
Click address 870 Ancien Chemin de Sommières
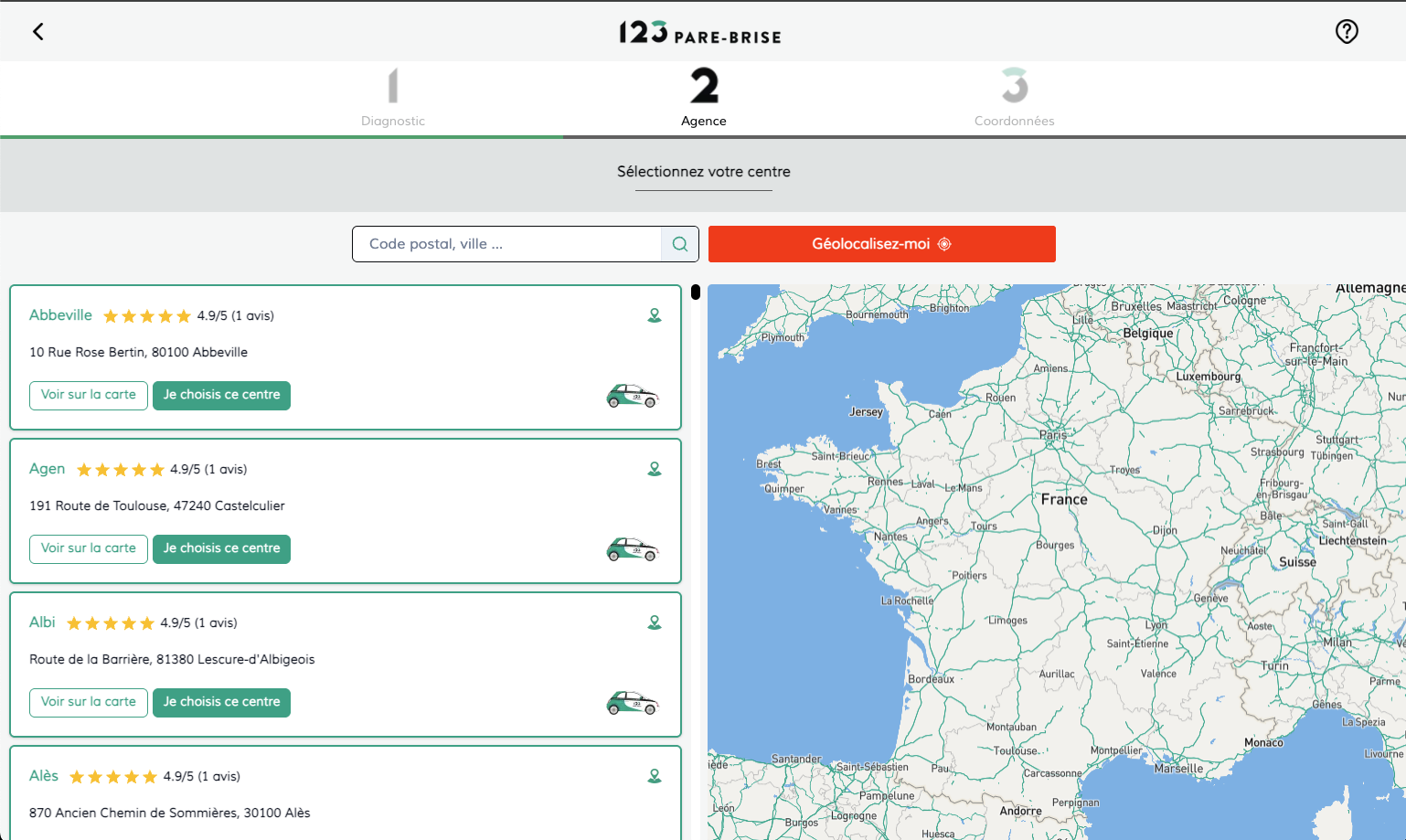(170, 813)
